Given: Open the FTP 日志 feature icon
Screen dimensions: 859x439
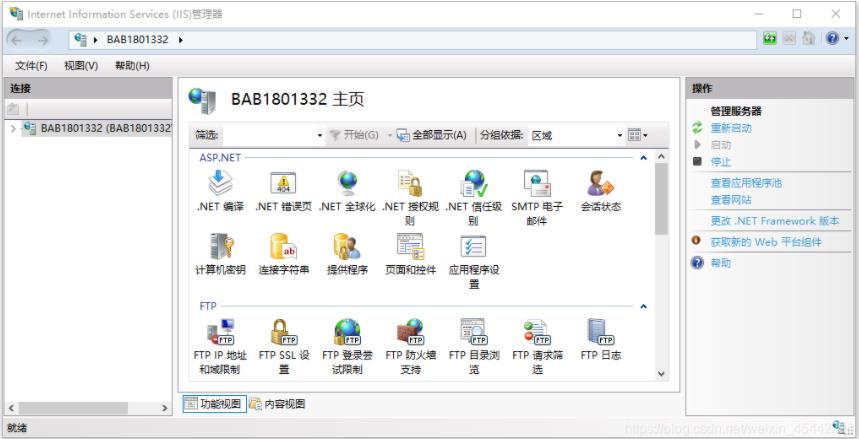Looking at the screenshot, I should tap(600, 331).
